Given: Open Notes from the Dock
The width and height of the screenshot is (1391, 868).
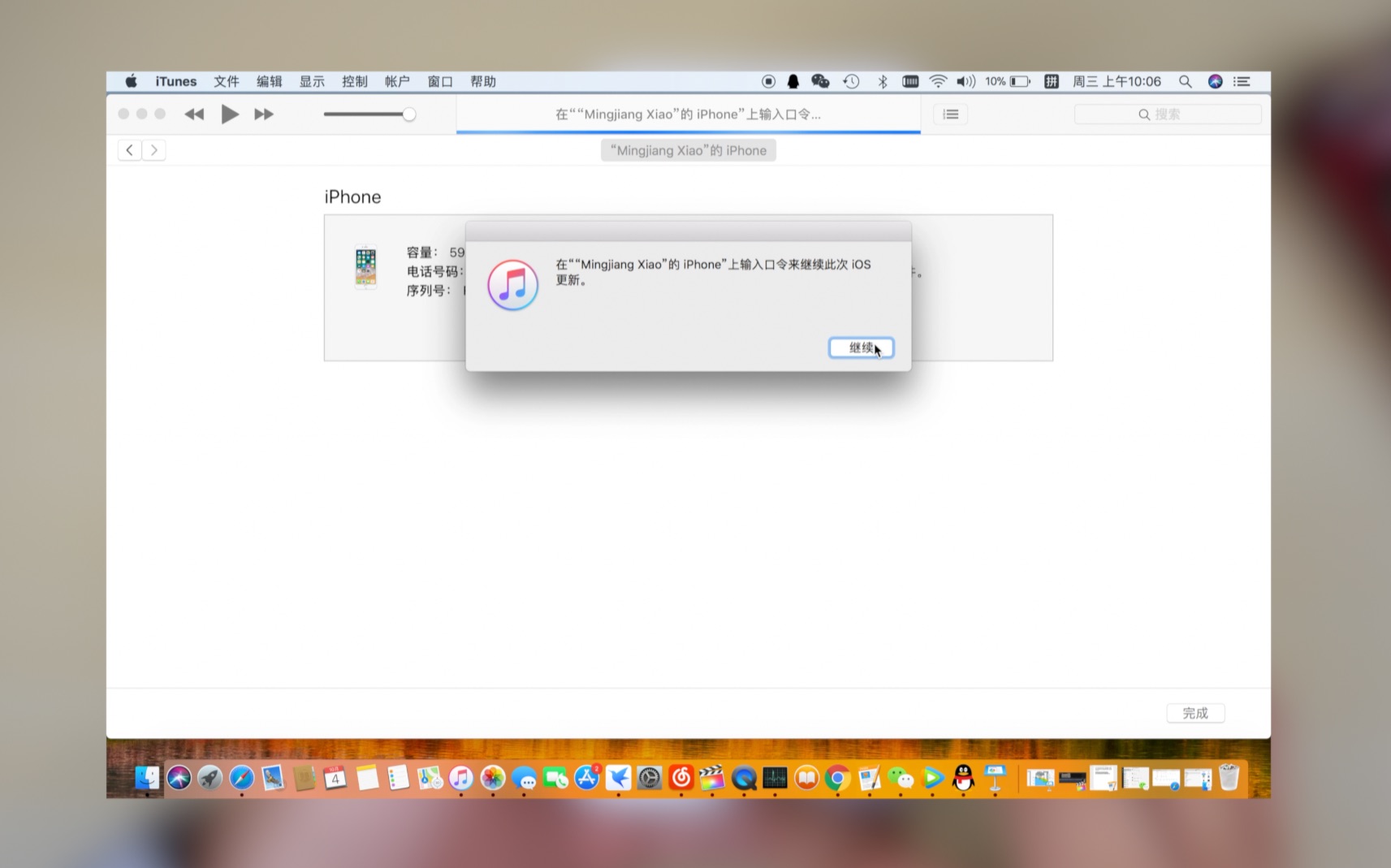Looking at the screenshot, I should (x=367, y=778).
